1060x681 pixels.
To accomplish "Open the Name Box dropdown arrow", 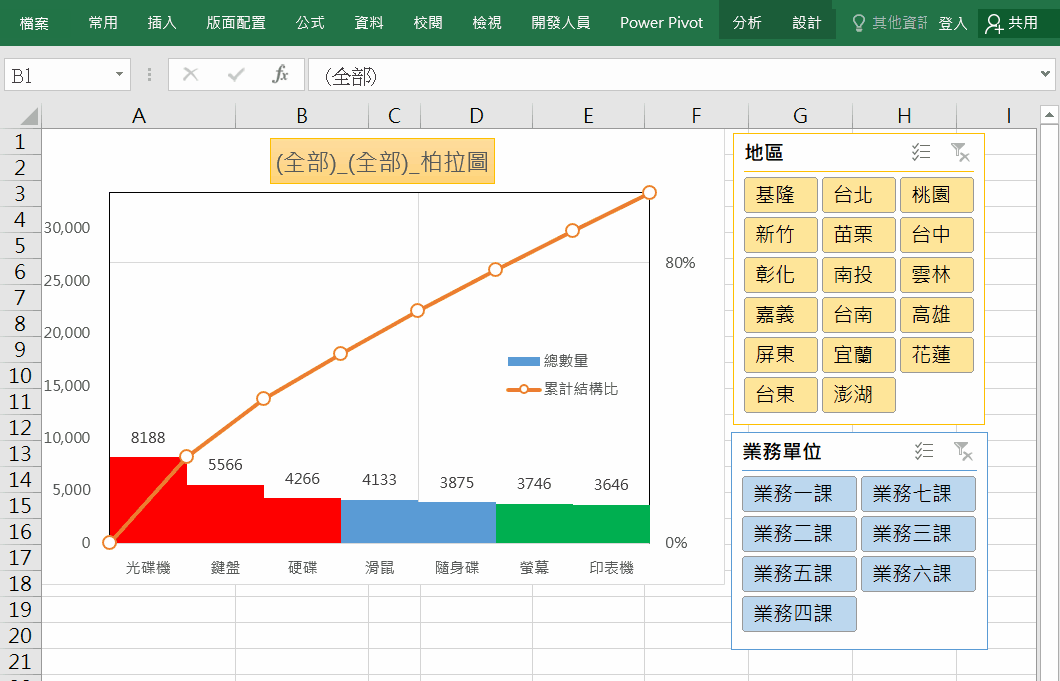I will point(120,75).
